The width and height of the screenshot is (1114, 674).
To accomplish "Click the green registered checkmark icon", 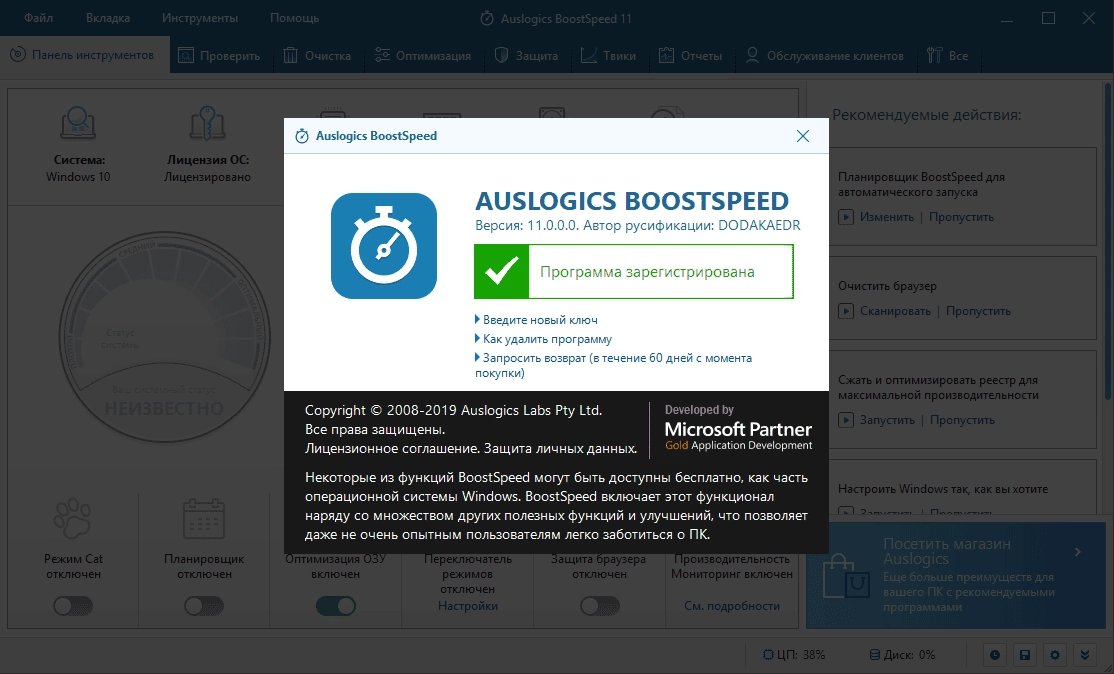I will click(502, 271).
